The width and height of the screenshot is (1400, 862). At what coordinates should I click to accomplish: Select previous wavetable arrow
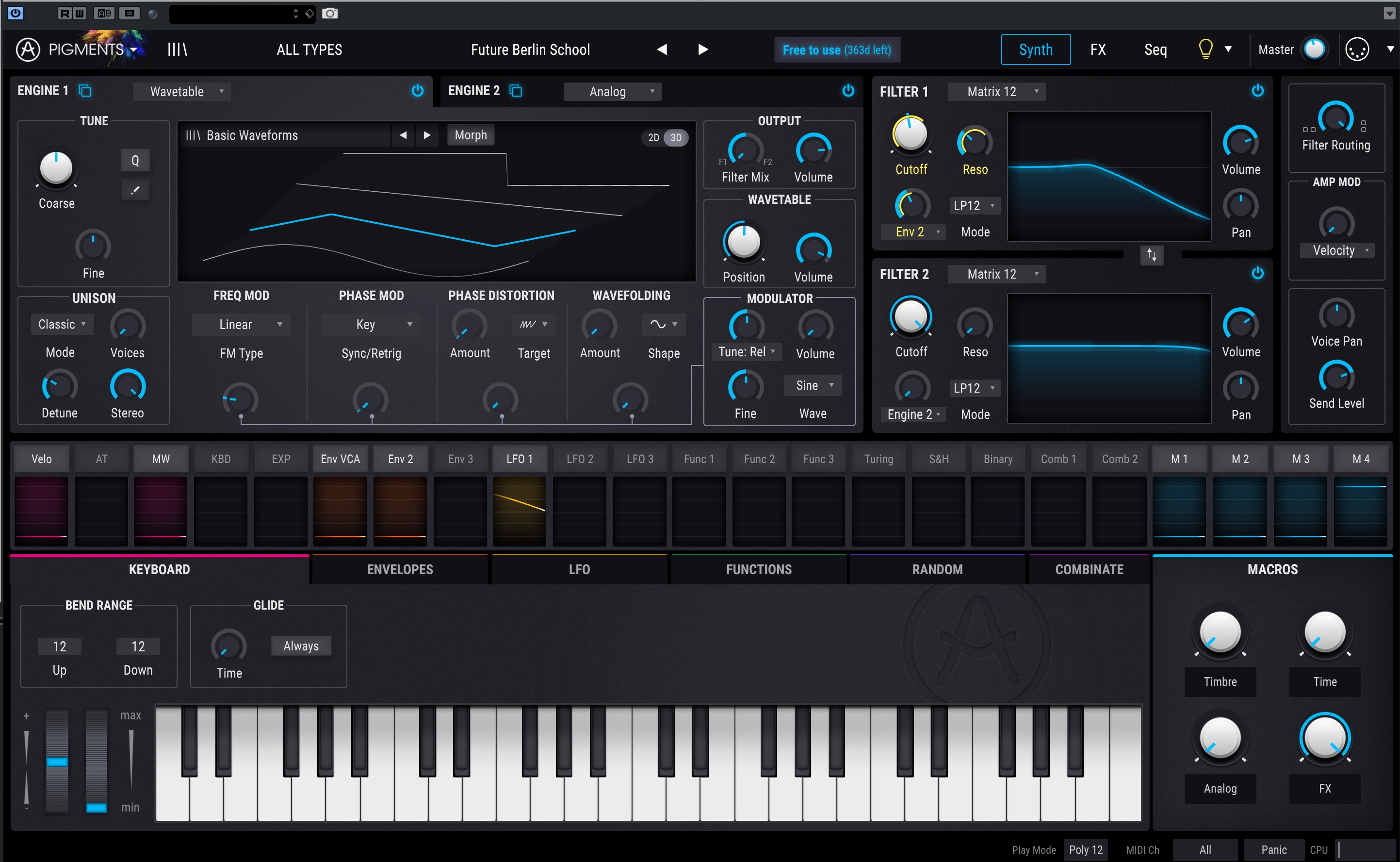coord(404,135)
